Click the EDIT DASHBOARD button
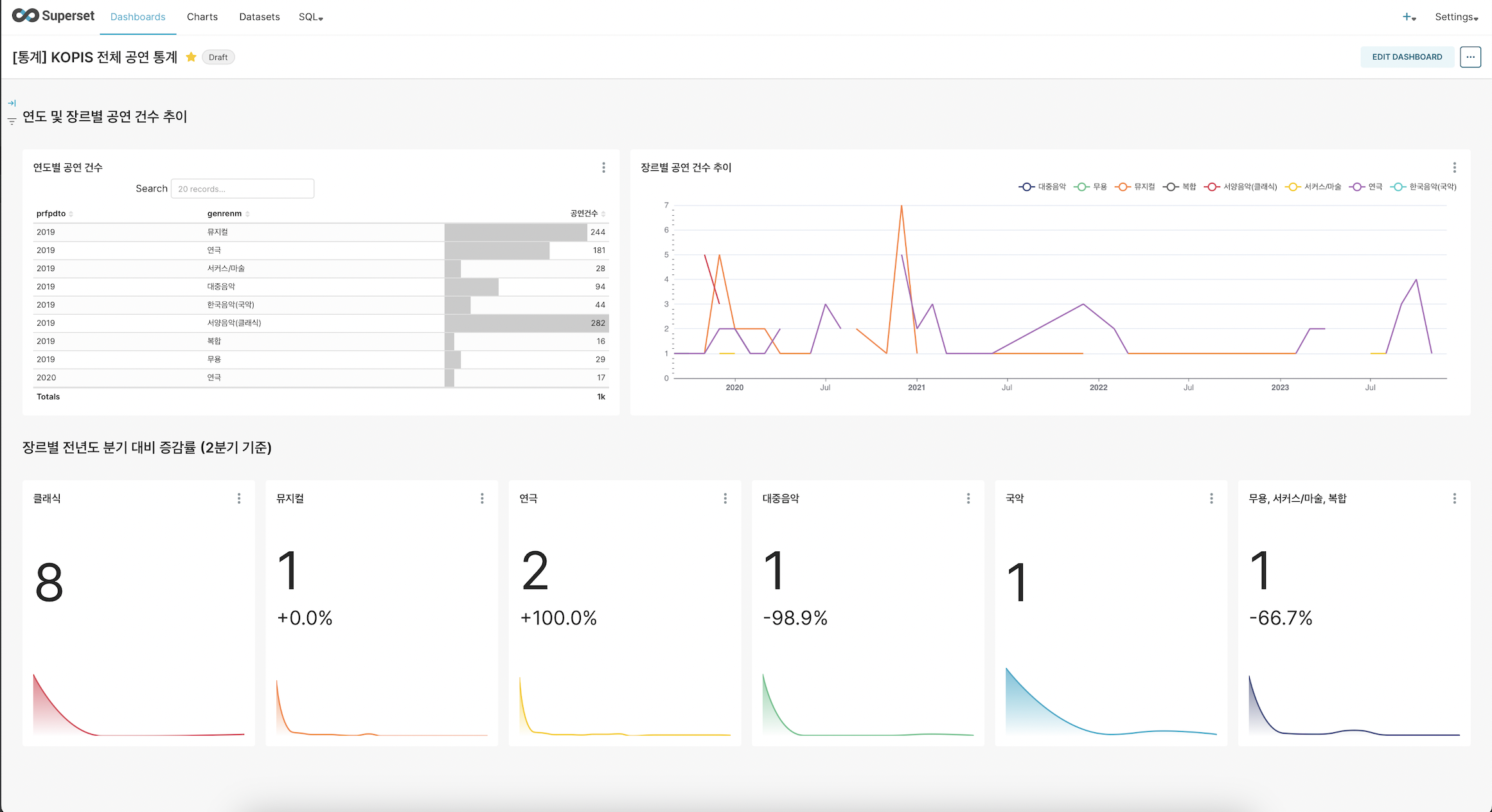The image size is (1492, 812). tap(1407, 57)
